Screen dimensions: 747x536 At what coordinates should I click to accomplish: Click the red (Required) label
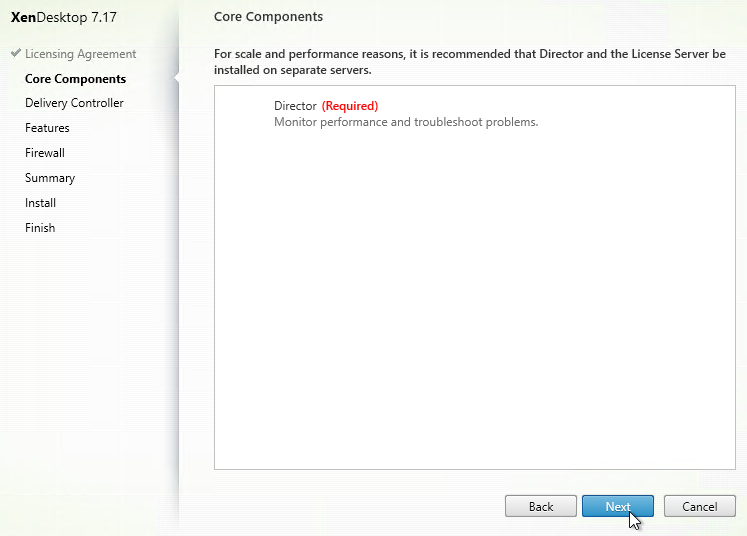pos(350,106)
